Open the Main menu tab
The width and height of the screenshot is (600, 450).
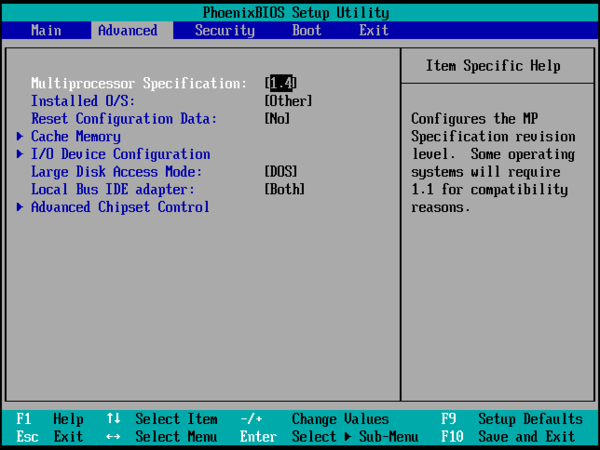46,30
